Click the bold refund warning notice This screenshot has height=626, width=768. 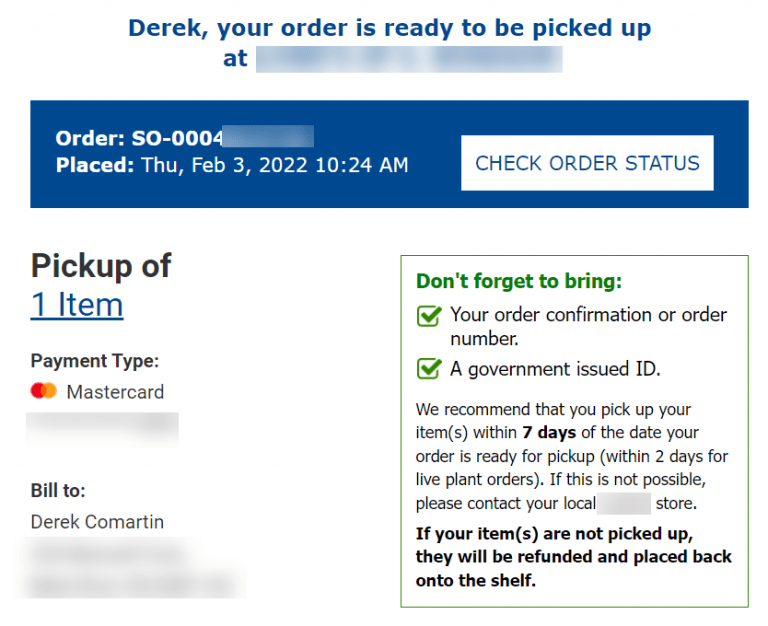coord(573,556)
